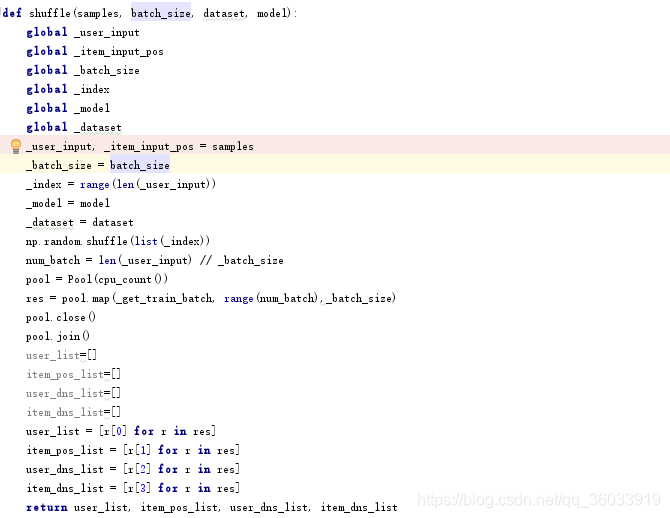Viewport: 670px width, 518px height.
Task: Click 'r[0]' in user_list comprehension
Action: pyautogui.click(x=115, y=431)
